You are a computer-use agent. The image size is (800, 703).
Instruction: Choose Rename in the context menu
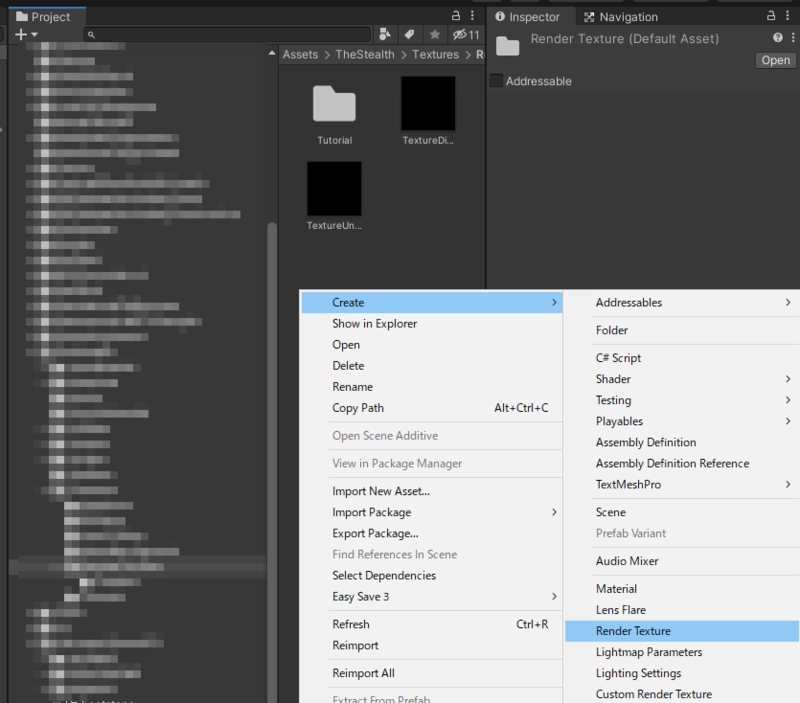pyautogui.click(x=432, y=387)
